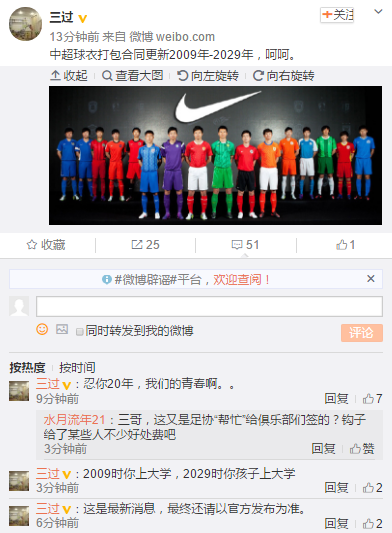Follow the user with +关注 button

click(x=337, y=15)
